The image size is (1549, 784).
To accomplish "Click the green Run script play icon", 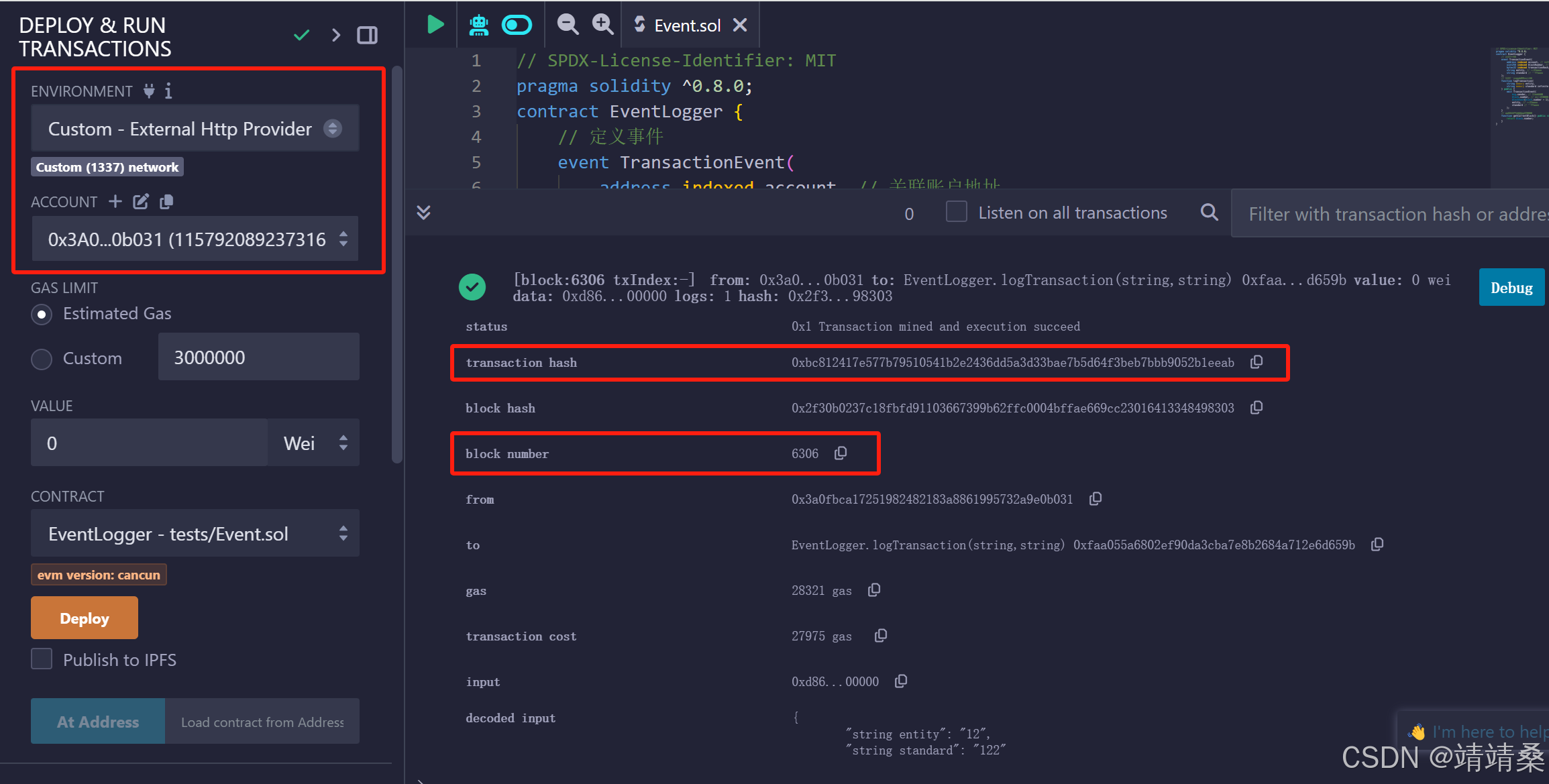I will [x=435, y=25].
